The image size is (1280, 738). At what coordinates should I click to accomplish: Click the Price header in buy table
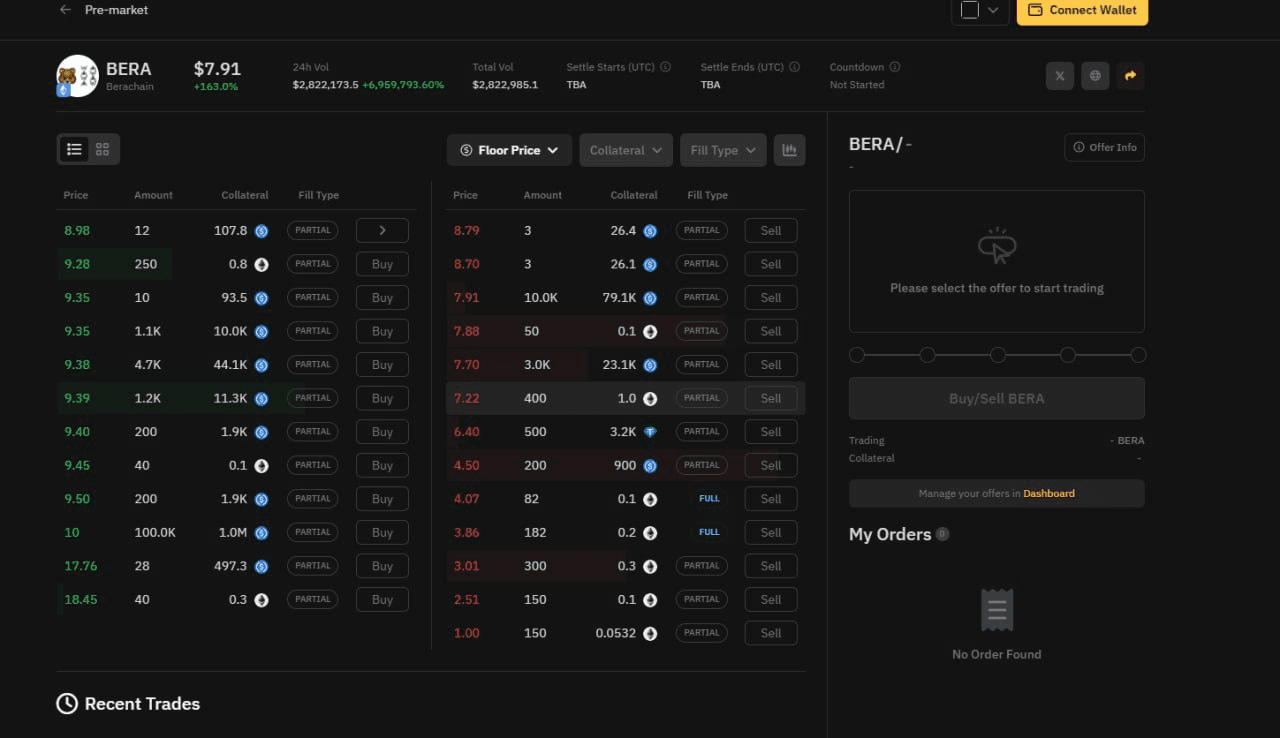click(76, 195)
